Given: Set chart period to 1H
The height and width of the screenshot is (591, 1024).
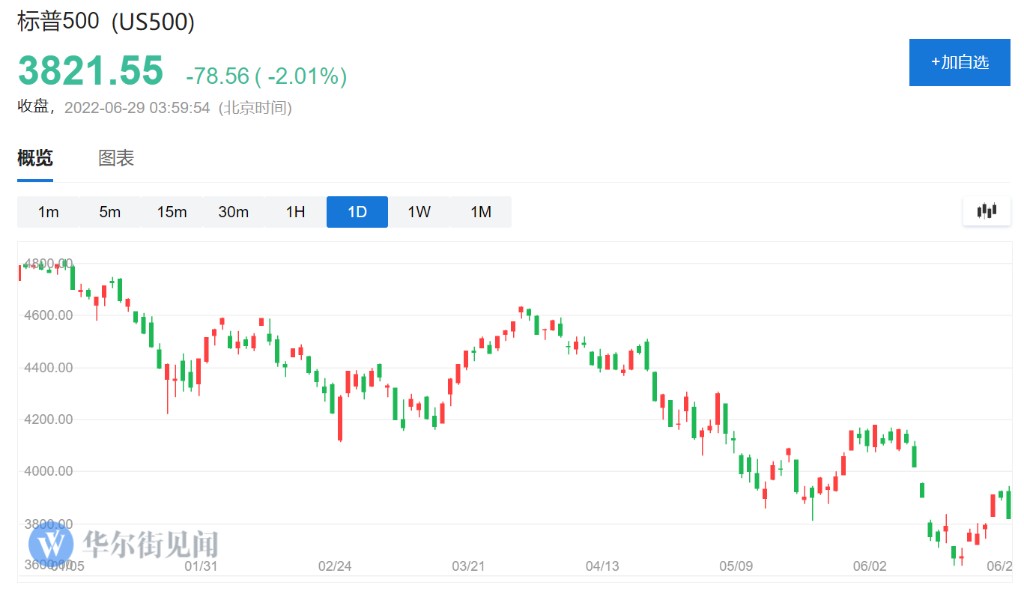Looking at the screenshot, I should 295,212.
